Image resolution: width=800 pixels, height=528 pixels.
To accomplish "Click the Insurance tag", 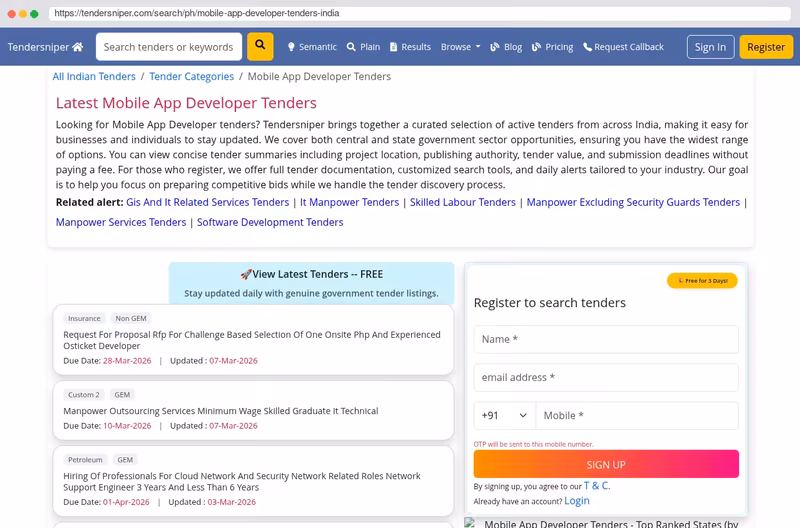I will (x=84, y=318).
